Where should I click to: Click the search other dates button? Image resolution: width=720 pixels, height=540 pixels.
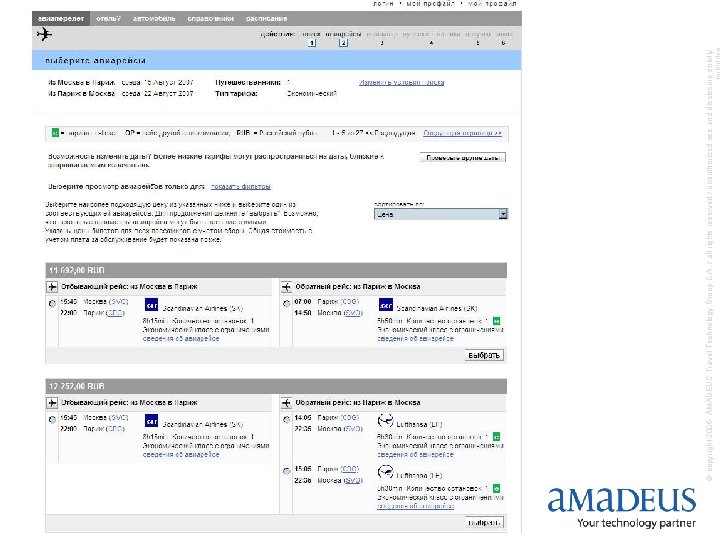tap(462, 158)
